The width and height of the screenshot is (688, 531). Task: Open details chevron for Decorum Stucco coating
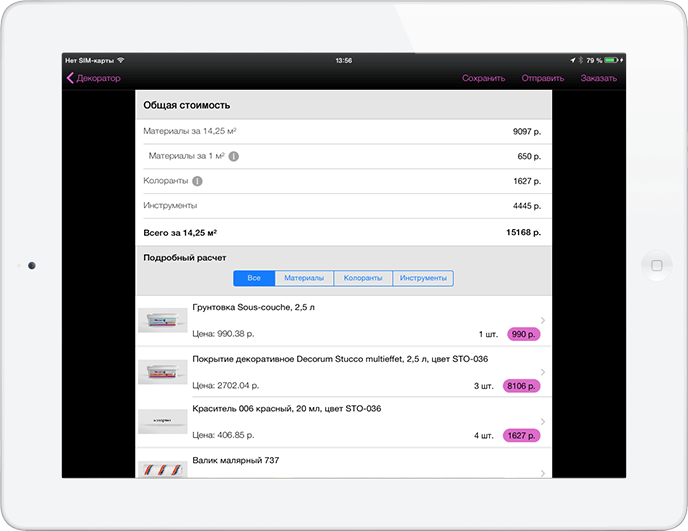pos(543,371)
